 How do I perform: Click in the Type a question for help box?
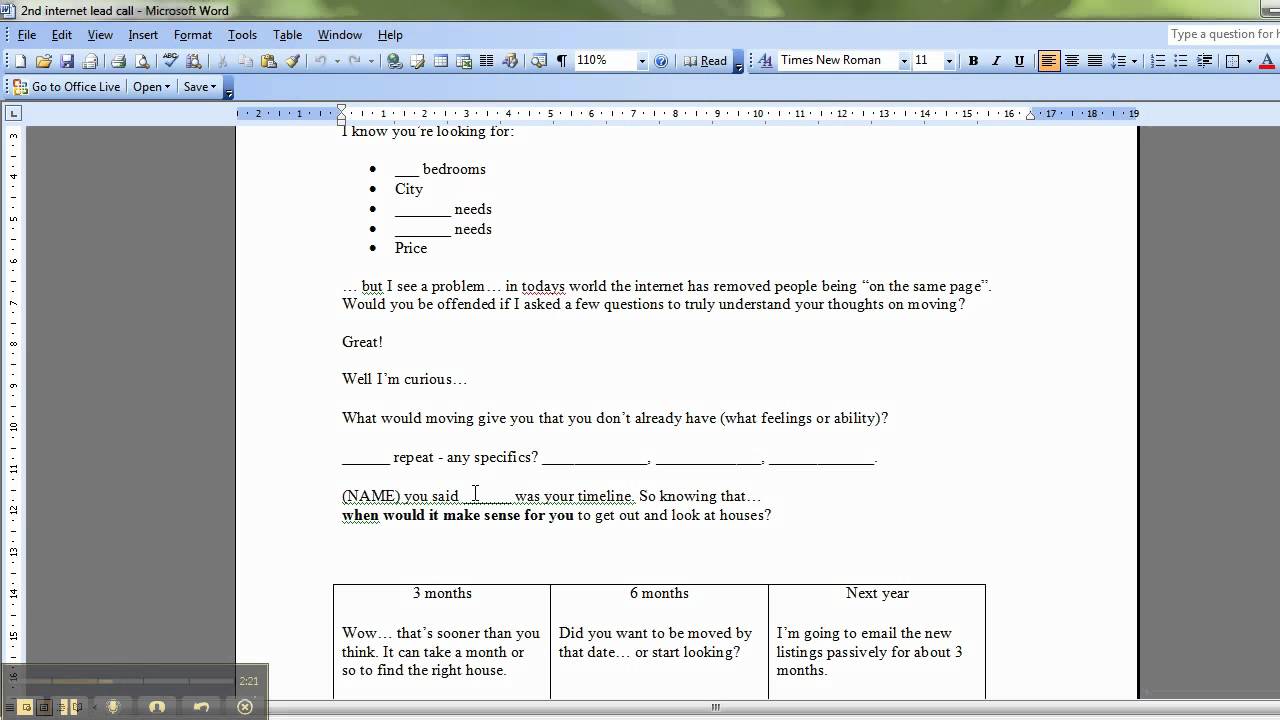point(1223,35)
